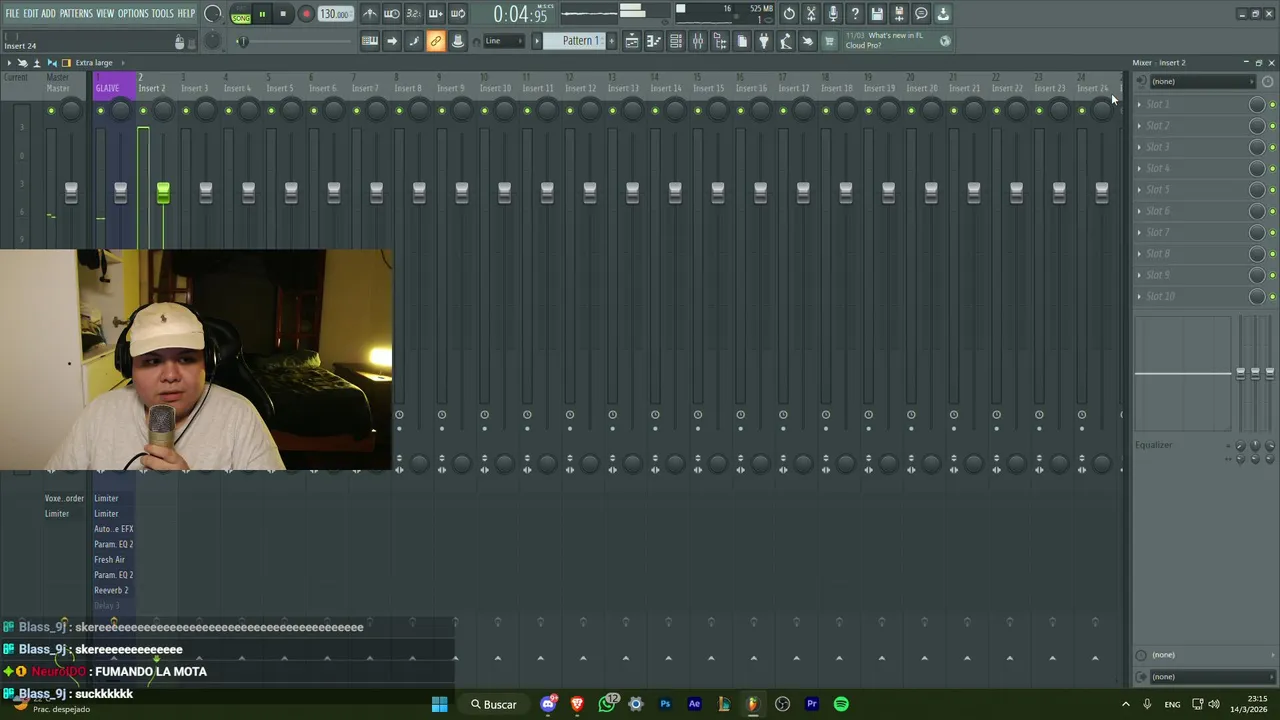Toggle Slot 1 effect enable light
This screenshot has height=720, width=1280.
pos(1272,105)
